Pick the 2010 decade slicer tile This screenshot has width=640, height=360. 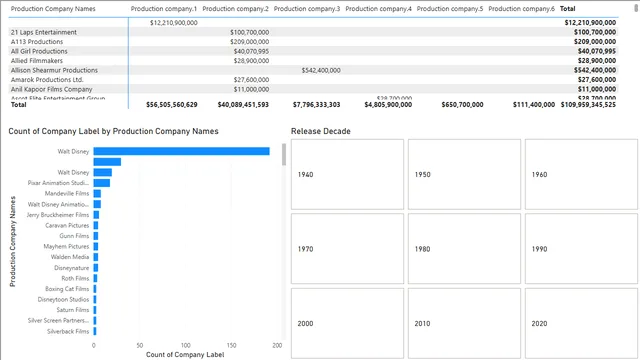tap(464, 323)
